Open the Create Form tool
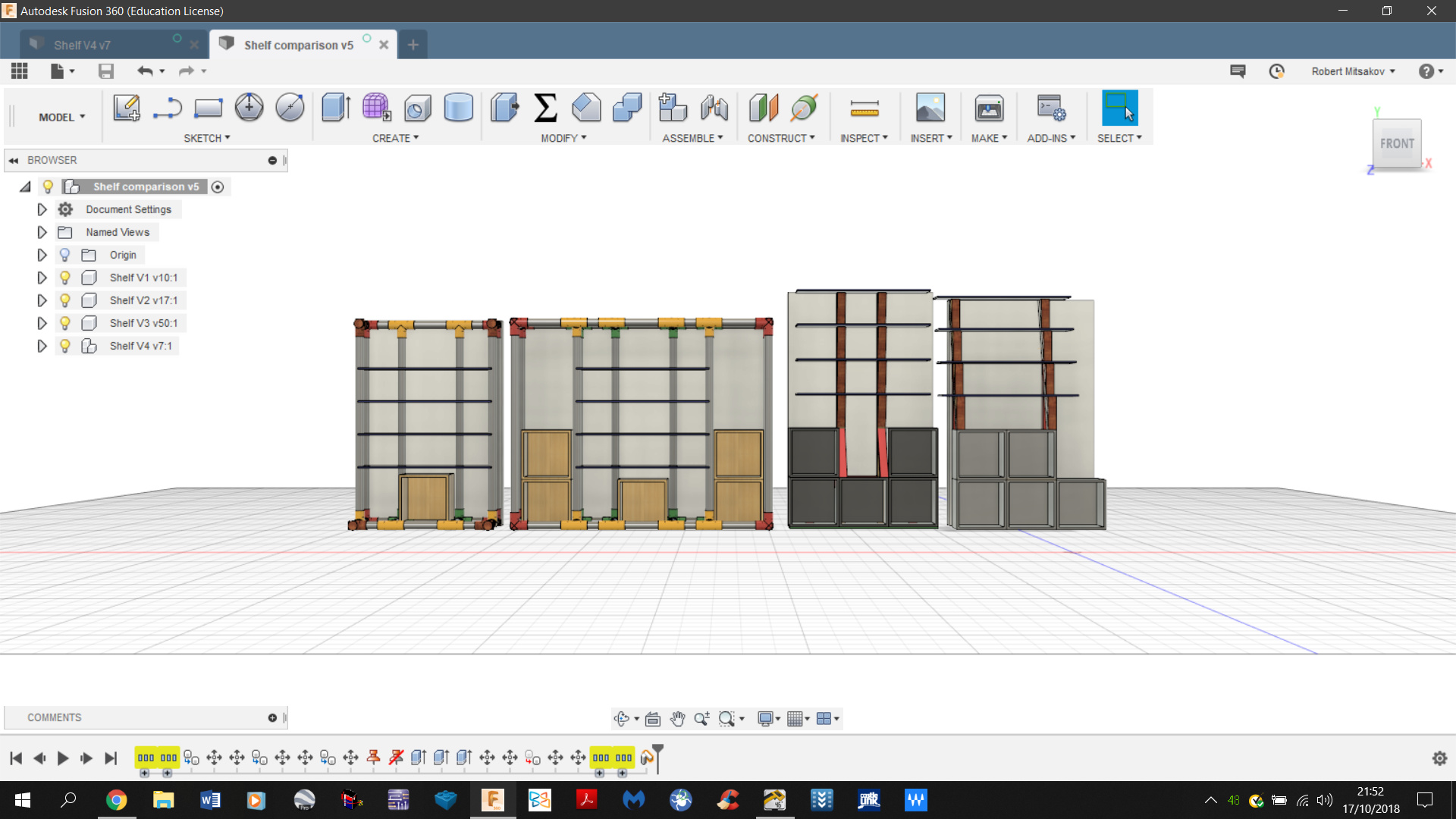Screen dimensions: 1456x819 tap(376, 108)
